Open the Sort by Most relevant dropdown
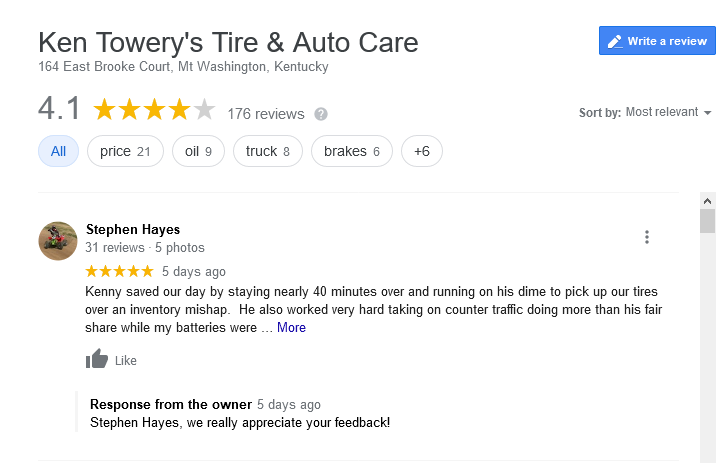Viewport: 725px width, 463px height. click(x=668, y=112)
